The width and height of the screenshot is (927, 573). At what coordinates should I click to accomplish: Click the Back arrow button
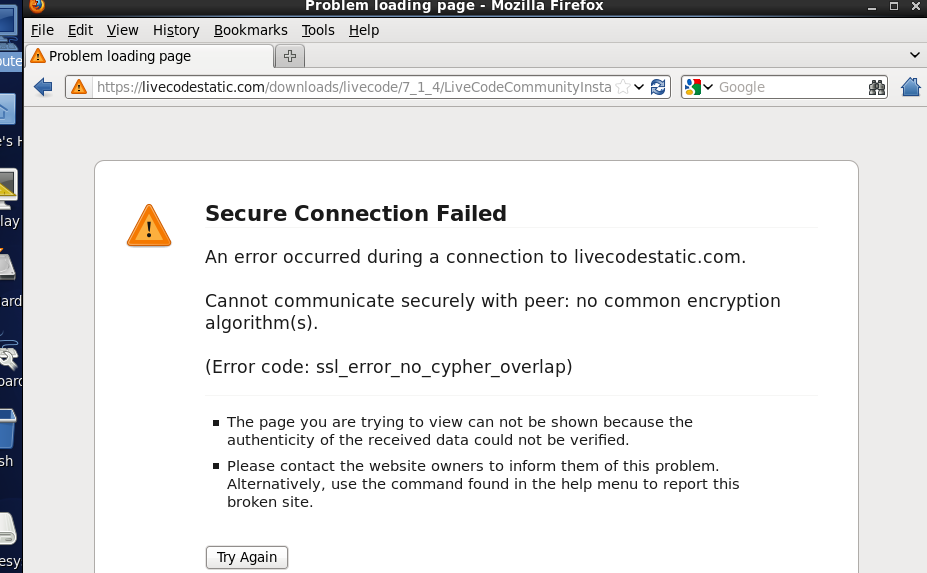click(43, 87)
